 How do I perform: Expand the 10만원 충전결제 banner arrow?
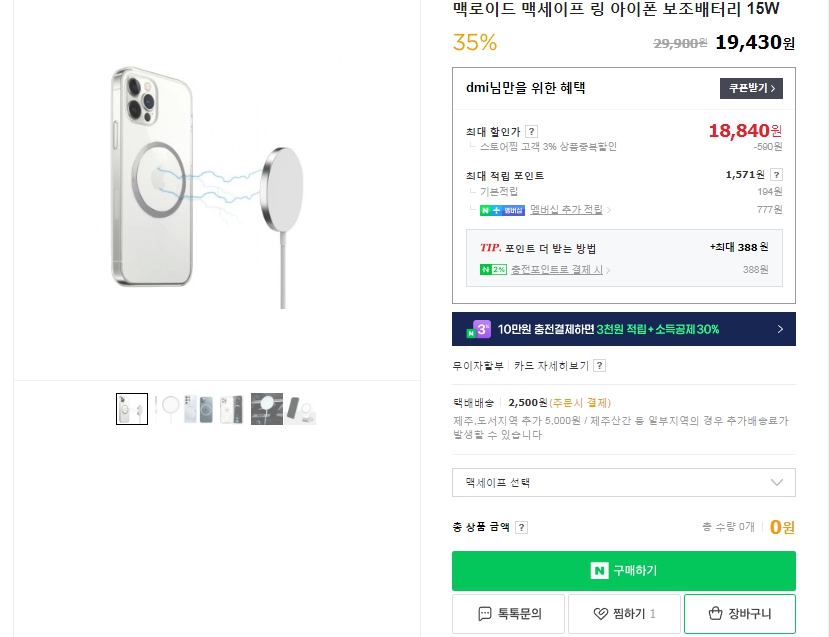780,329
